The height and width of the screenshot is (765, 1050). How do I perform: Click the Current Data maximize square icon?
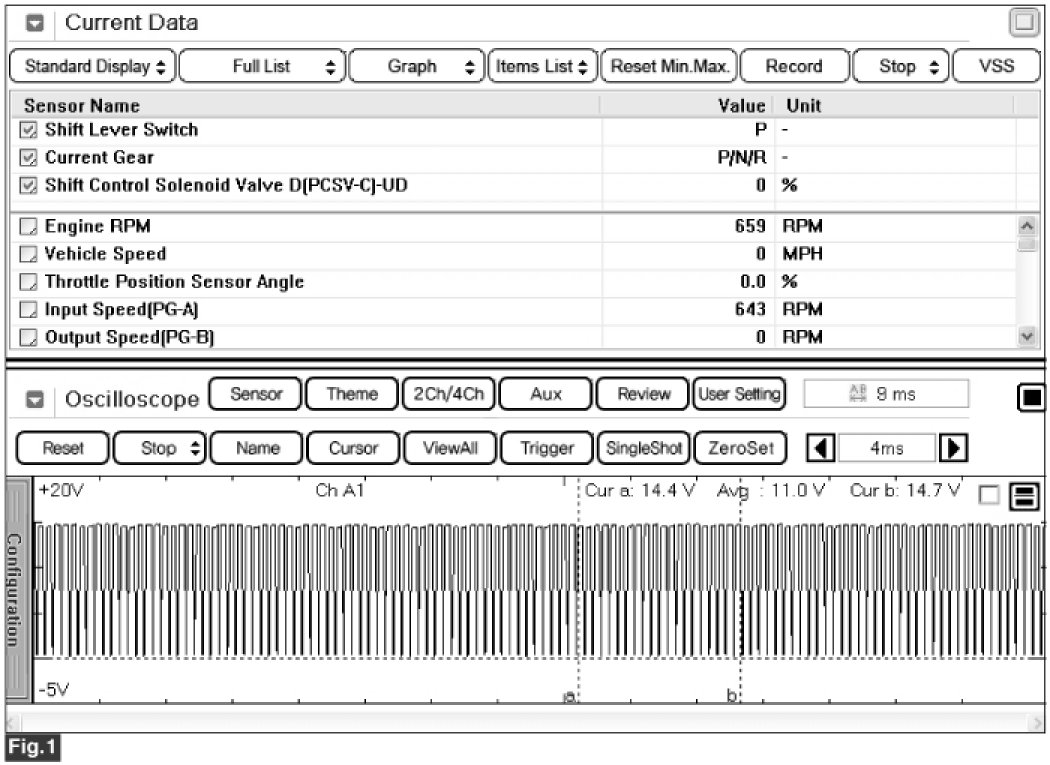click(1022, 23)
